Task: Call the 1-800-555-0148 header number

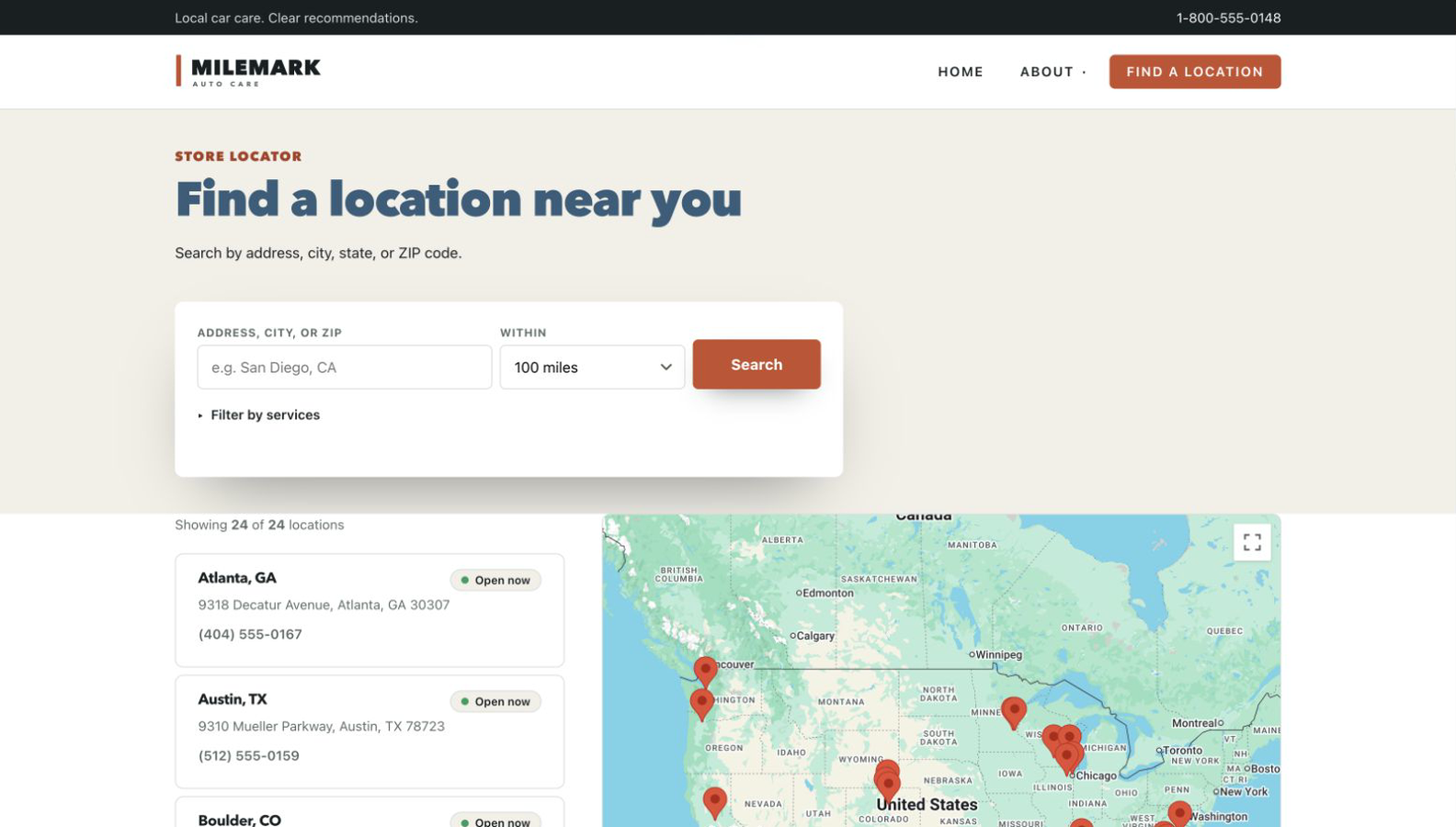Action: point(1228,17)
